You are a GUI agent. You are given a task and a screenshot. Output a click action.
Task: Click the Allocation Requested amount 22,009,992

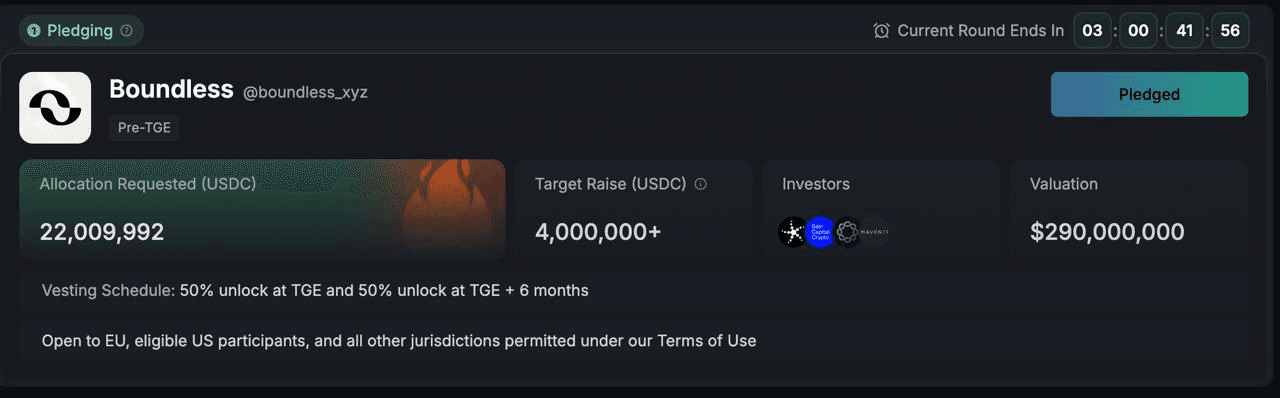click(x=102, y=232)
